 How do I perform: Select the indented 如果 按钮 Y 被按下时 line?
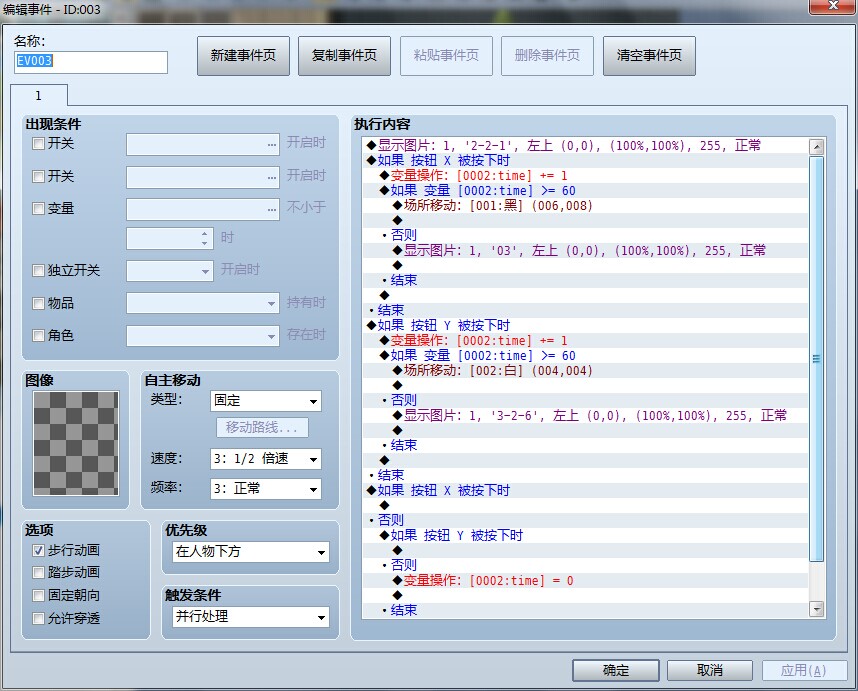point(585,535)
